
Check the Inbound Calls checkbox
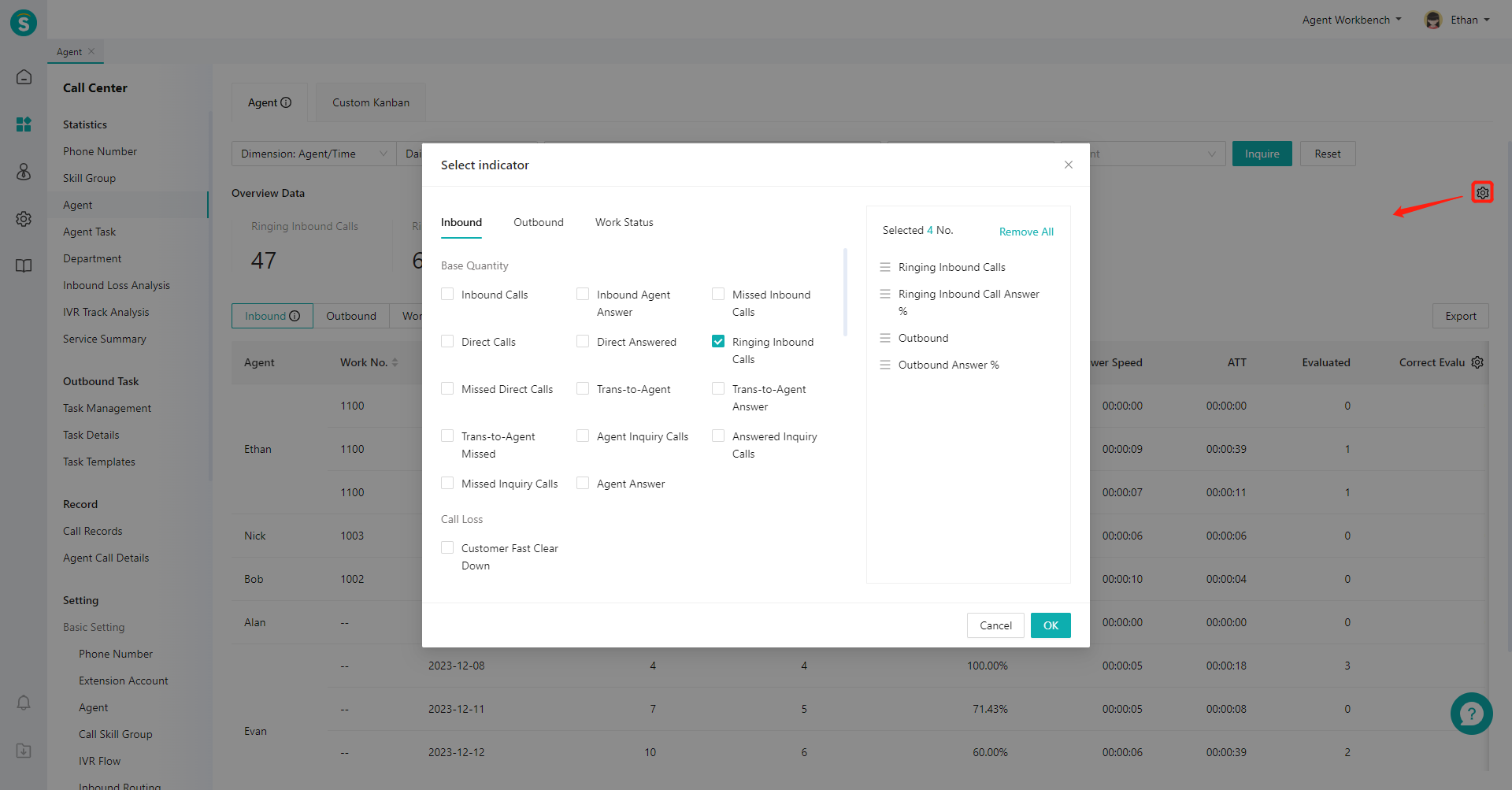(x=447, y=294)
